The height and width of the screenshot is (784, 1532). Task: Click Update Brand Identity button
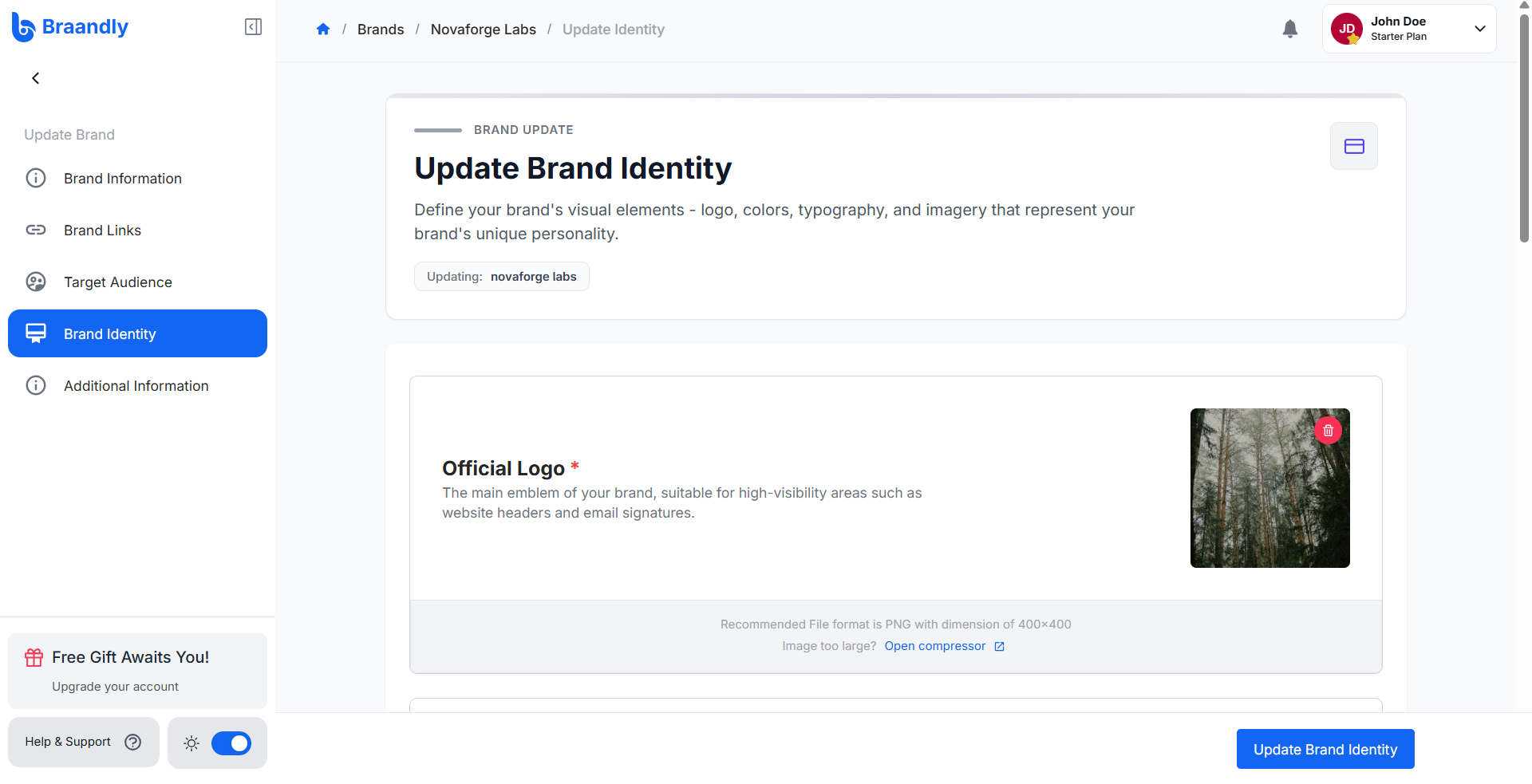pyautogui.click(x=1325, y=749)
